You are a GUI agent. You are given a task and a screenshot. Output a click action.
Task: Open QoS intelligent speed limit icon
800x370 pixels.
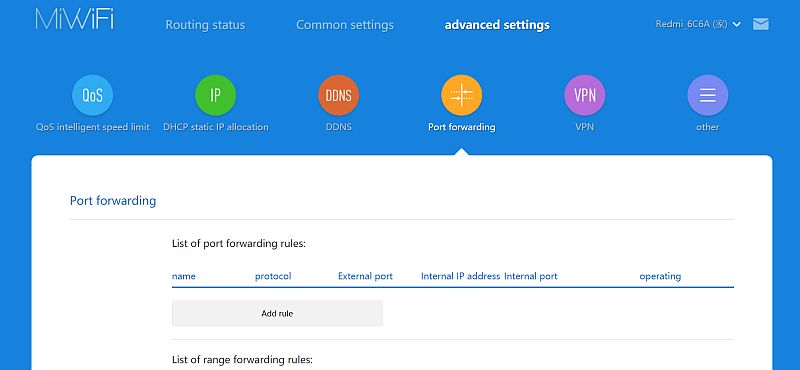pos(92,95)
